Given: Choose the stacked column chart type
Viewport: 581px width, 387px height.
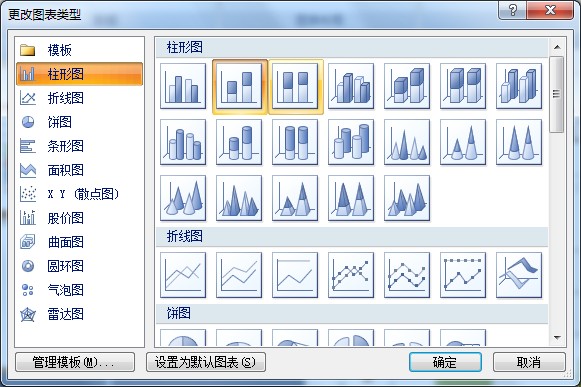Looking at the screenshot, I should [239, 86].
